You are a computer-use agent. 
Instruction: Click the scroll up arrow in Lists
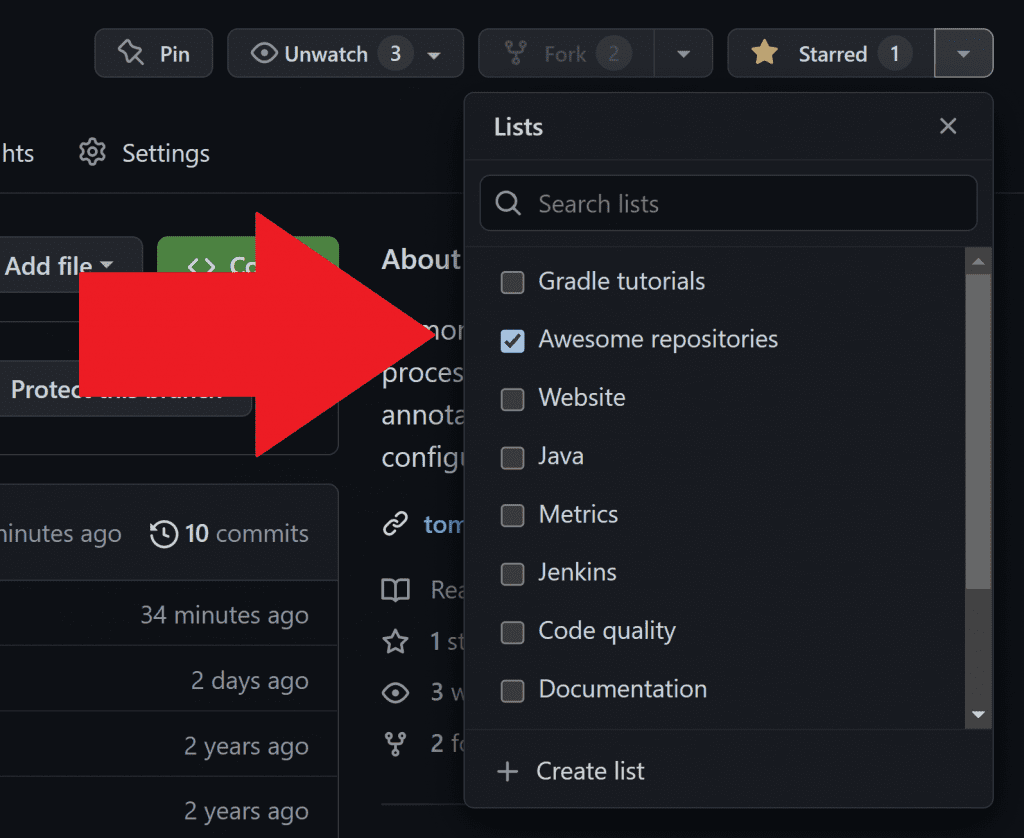point(978,263)
